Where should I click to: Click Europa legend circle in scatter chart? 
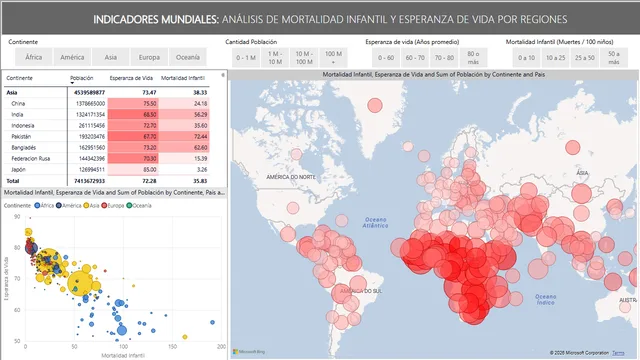pyautogui.click(x=104, y=205)
